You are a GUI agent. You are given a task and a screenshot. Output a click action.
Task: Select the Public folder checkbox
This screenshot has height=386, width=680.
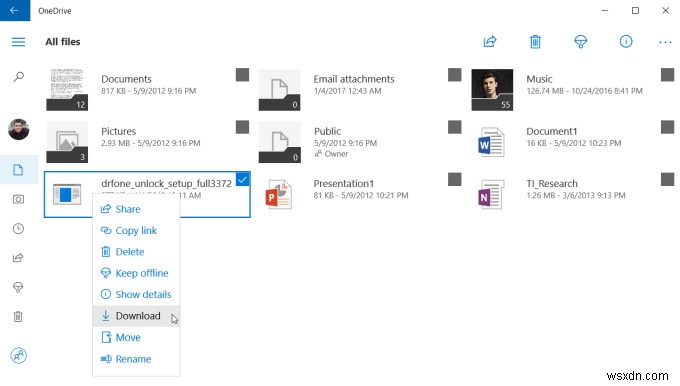454,127
